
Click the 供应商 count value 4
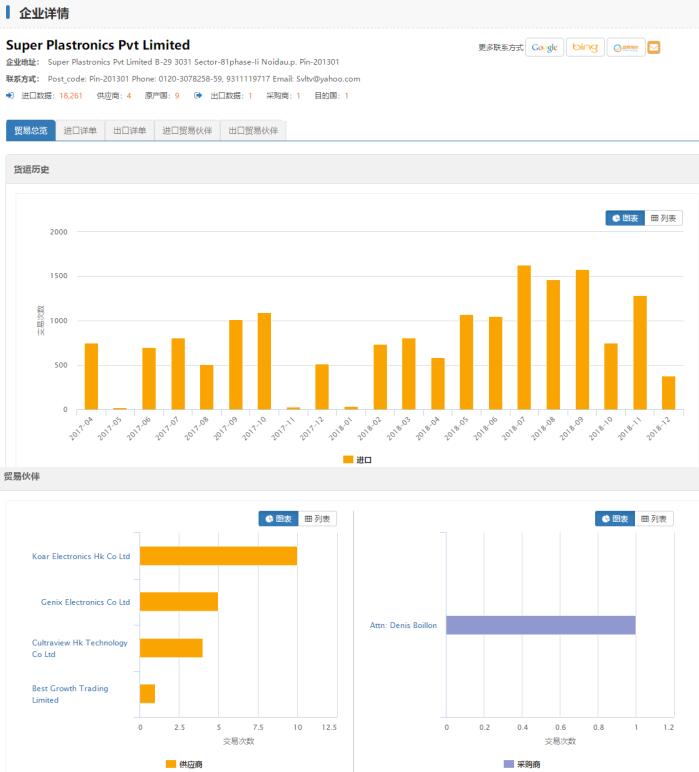pyautogui.click(x=129, y=96)
